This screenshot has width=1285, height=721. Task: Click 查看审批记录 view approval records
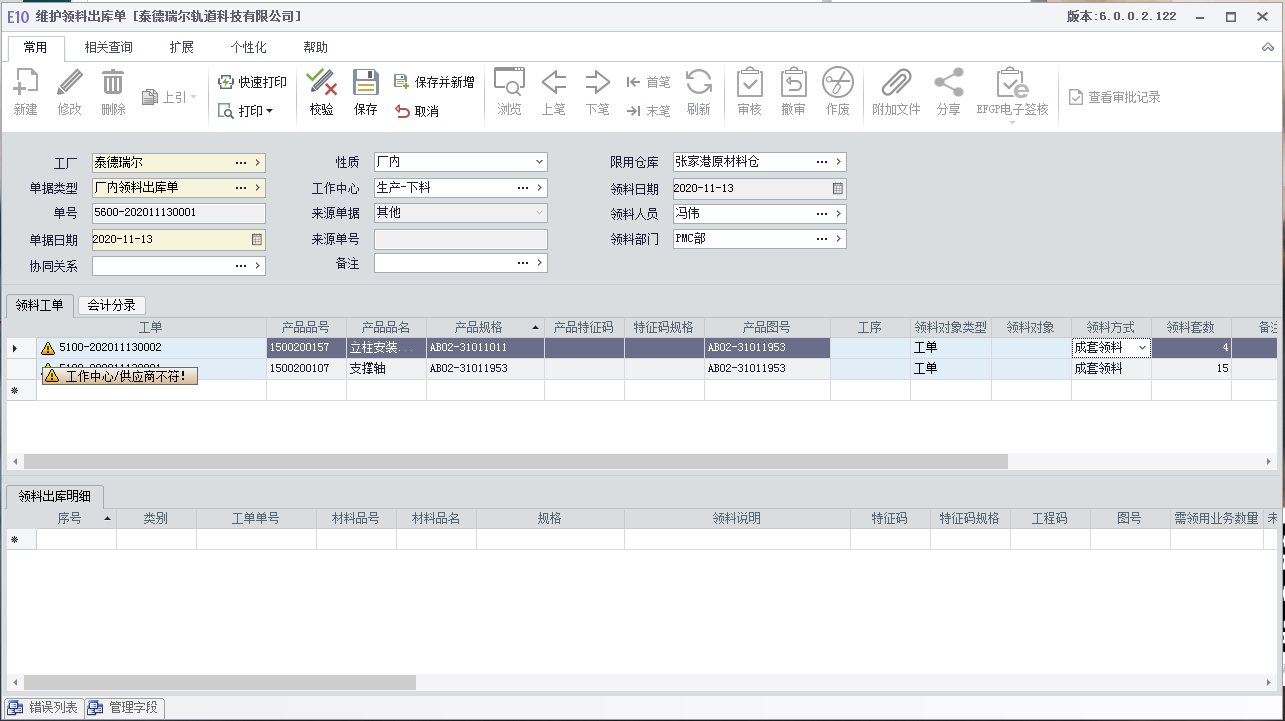1114,97
